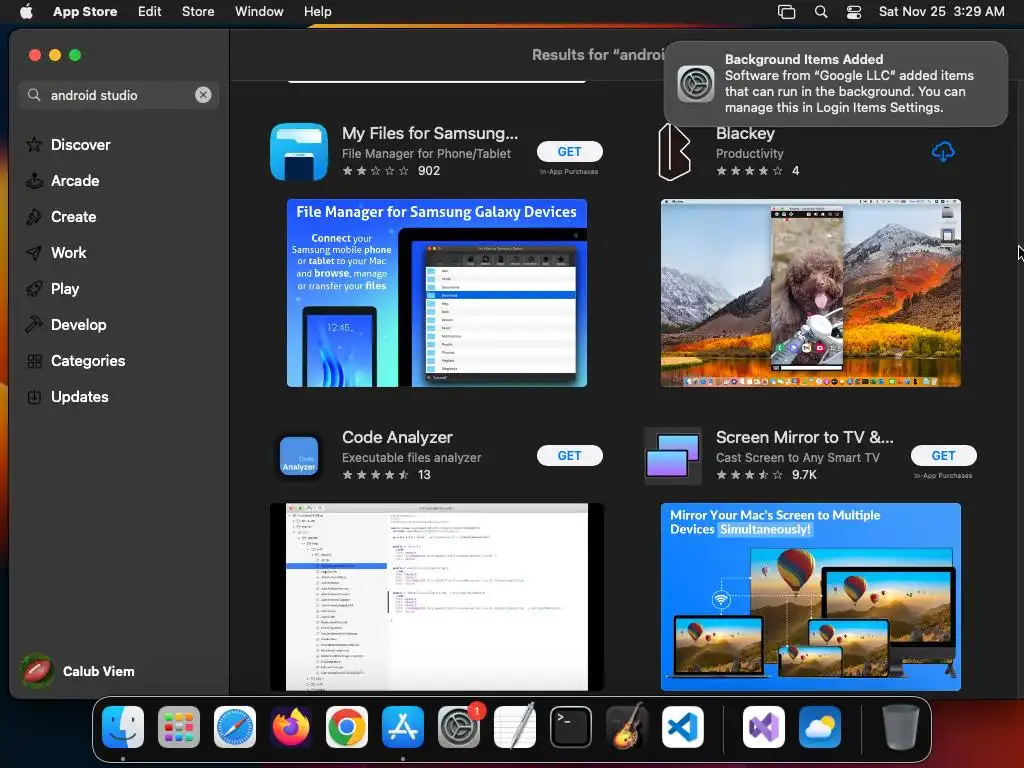Click the date and time in menu bar
This screenshot has width=1024, height=768.
tap(941, 11)
